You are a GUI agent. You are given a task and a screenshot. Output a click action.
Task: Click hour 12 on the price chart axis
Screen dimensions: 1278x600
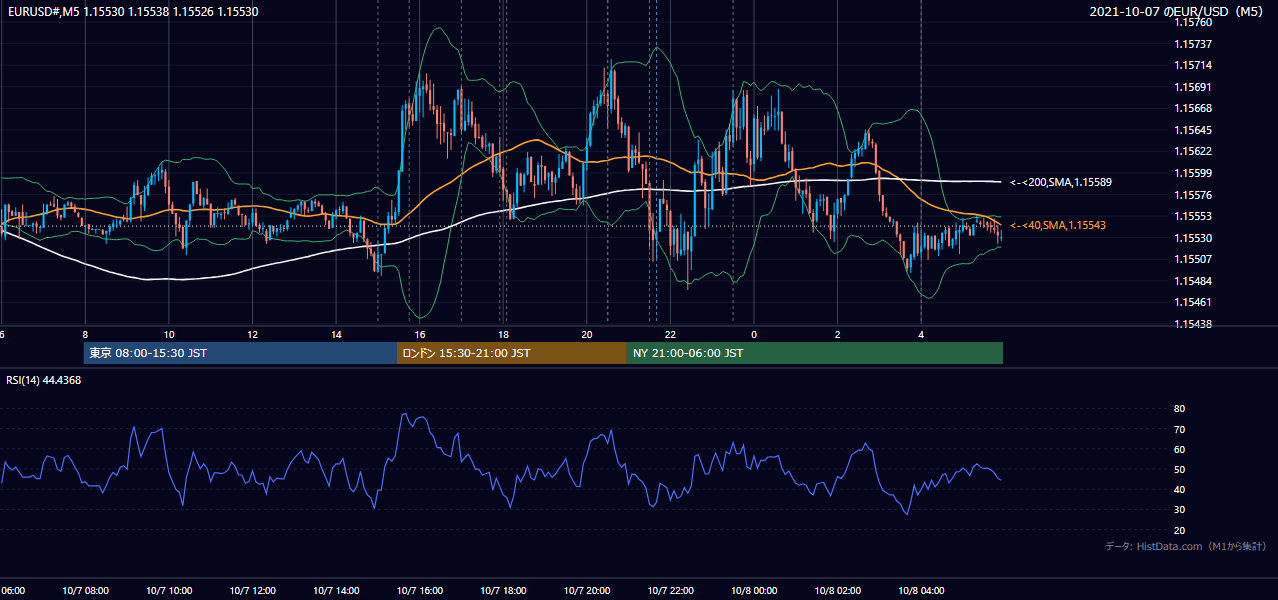(253, 335)
